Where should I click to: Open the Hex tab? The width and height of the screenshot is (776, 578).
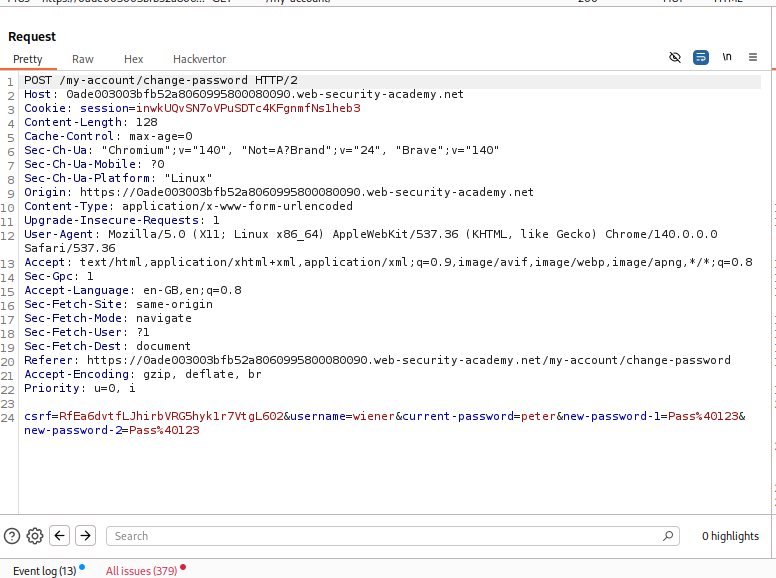(x=133, y=60)
